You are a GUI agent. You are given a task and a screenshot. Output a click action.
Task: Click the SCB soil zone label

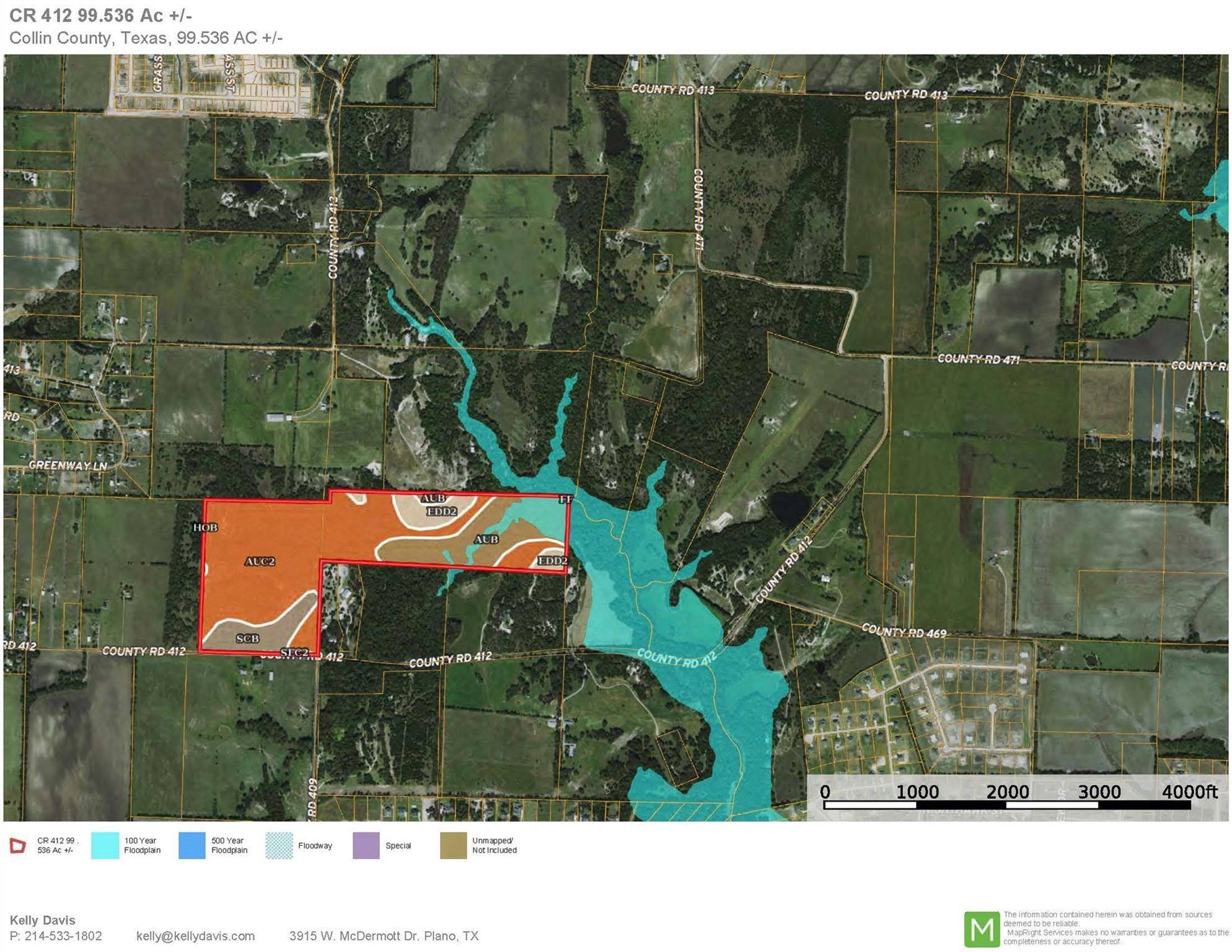(x=247, y=638)
